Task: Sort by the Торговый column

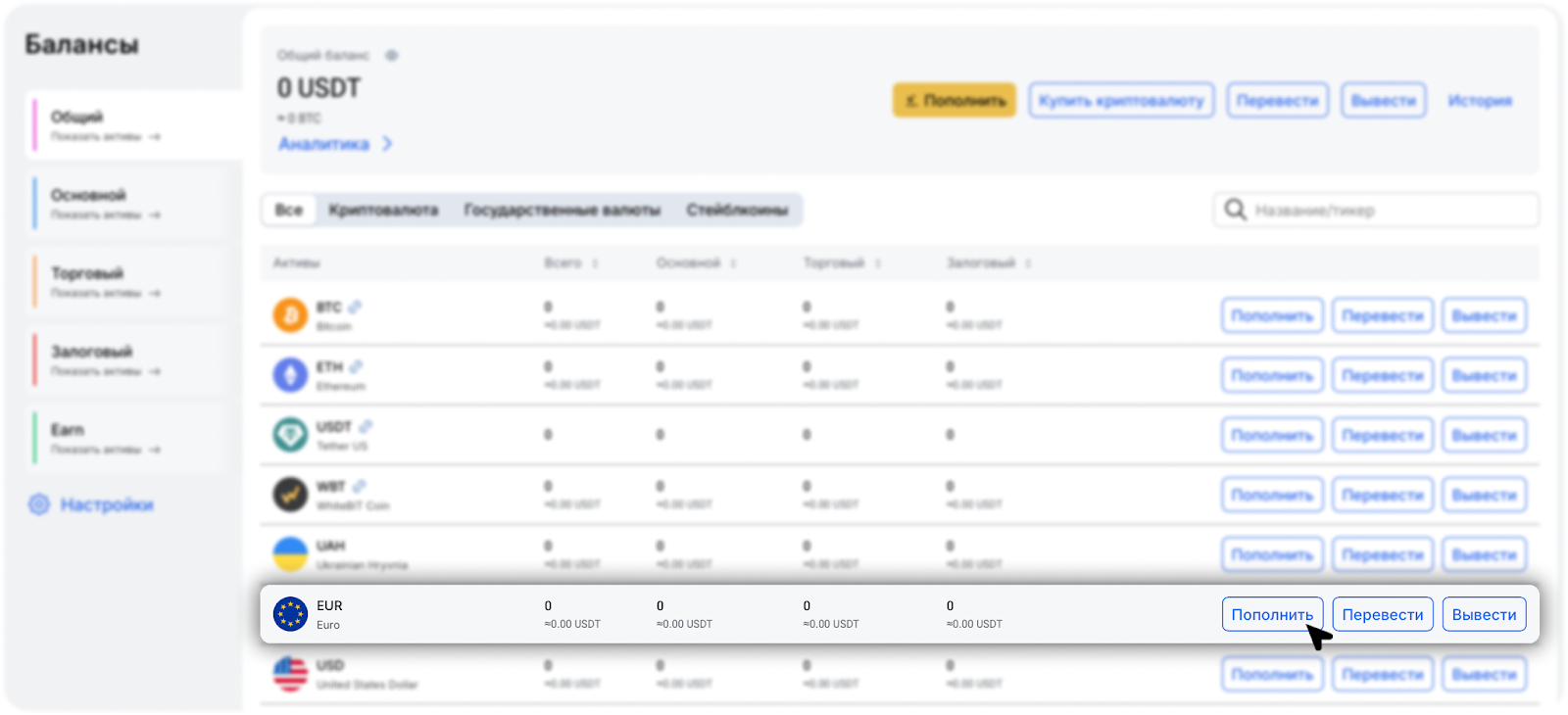Action: point(878,263)
